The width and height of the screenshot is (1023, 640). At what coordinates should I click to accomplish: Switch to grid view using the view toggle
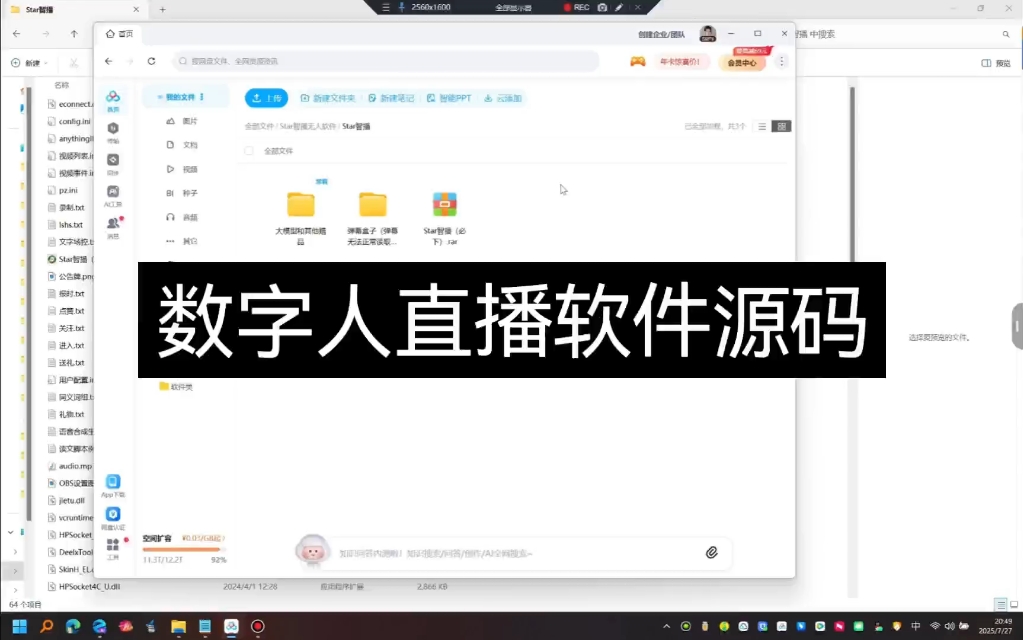point(780,127)
